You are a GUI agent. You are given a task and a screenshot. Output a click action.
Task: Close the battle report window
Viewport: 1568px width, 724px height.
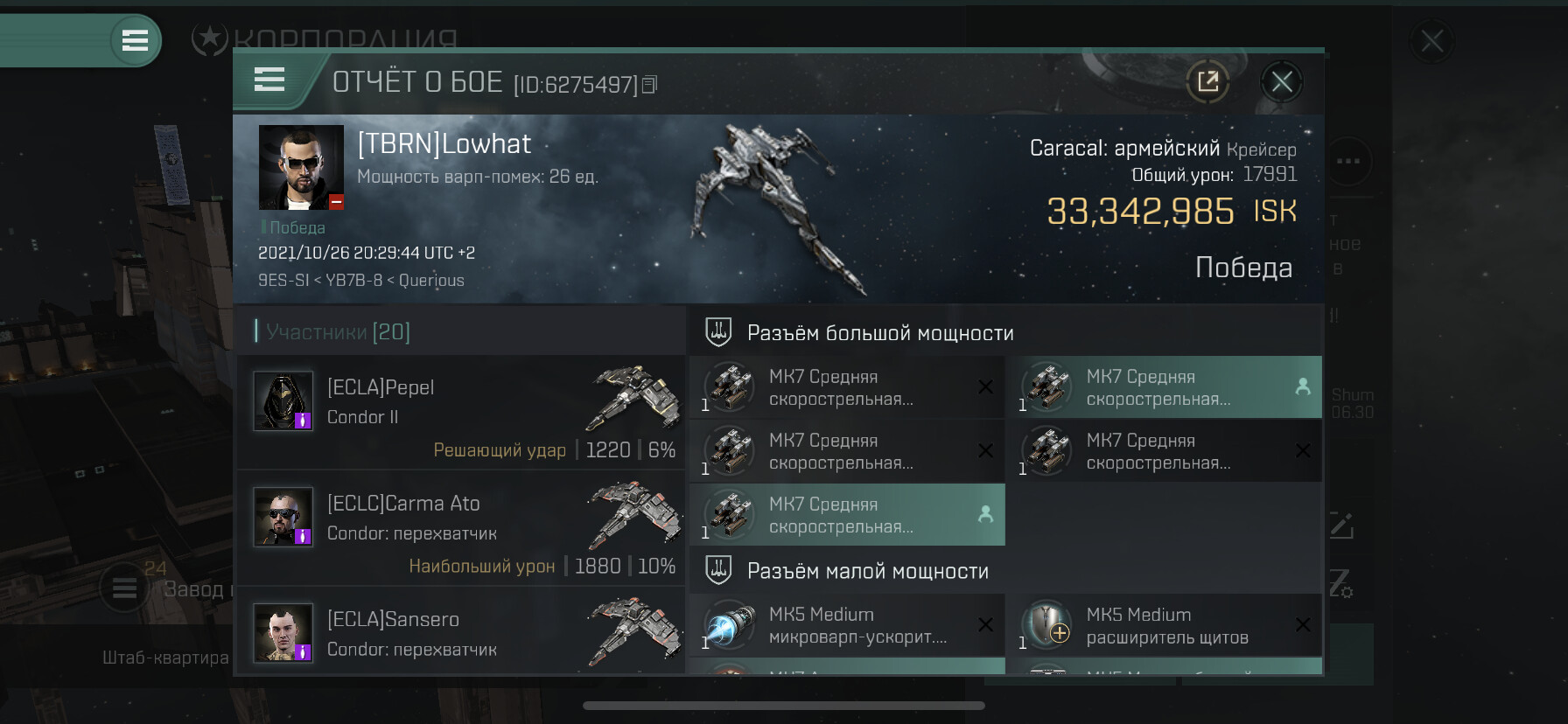(1282, 82)
